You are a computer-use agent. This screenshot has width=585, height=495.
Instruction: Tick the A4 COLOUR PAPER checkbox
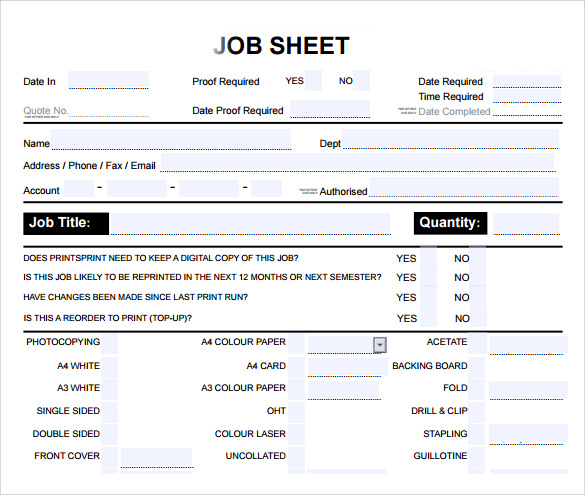[297, 344]
